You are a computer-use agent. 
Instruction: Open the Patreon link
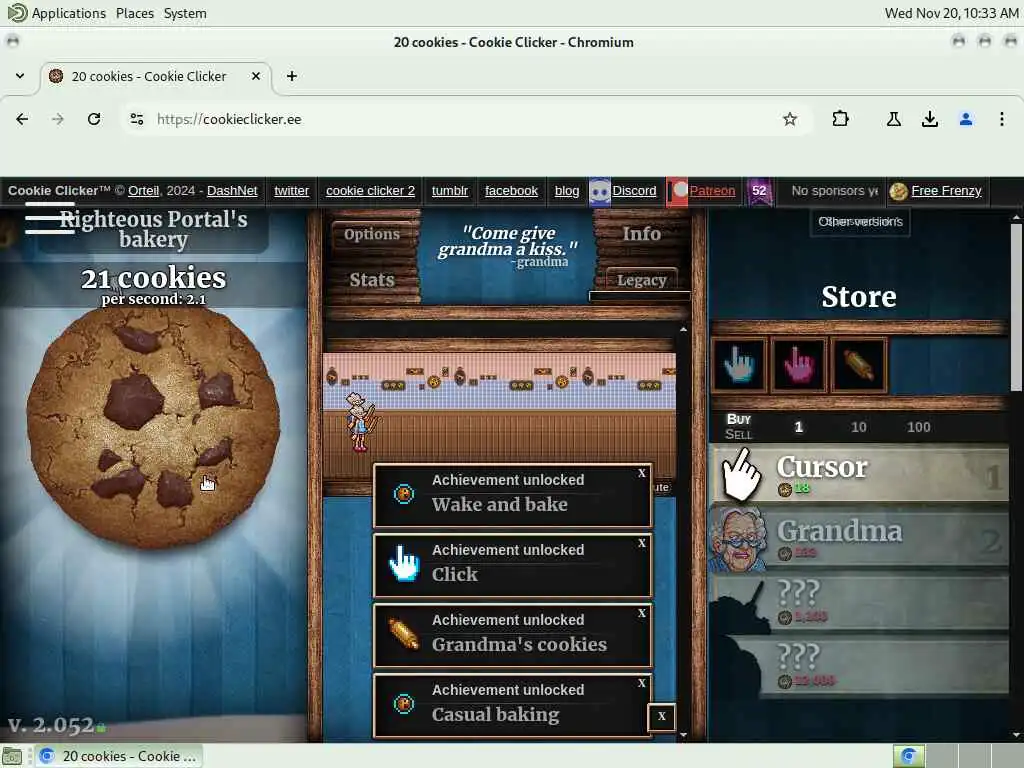tap(712, 191)
